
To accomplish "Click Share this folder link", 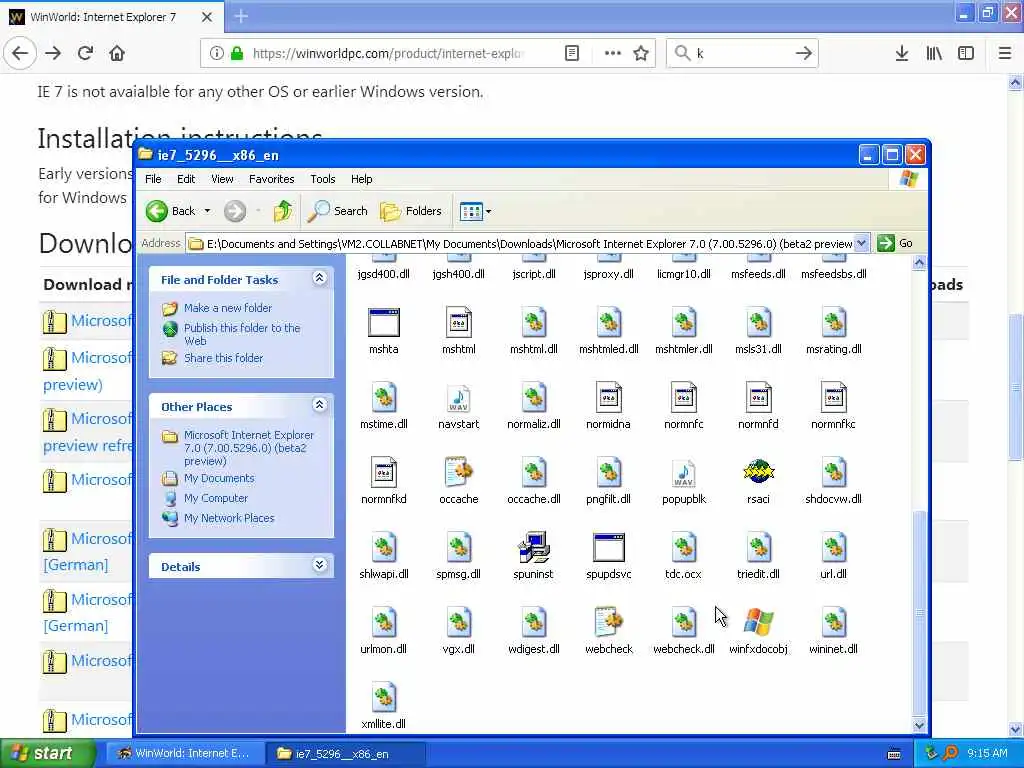I will pos(223,358).
